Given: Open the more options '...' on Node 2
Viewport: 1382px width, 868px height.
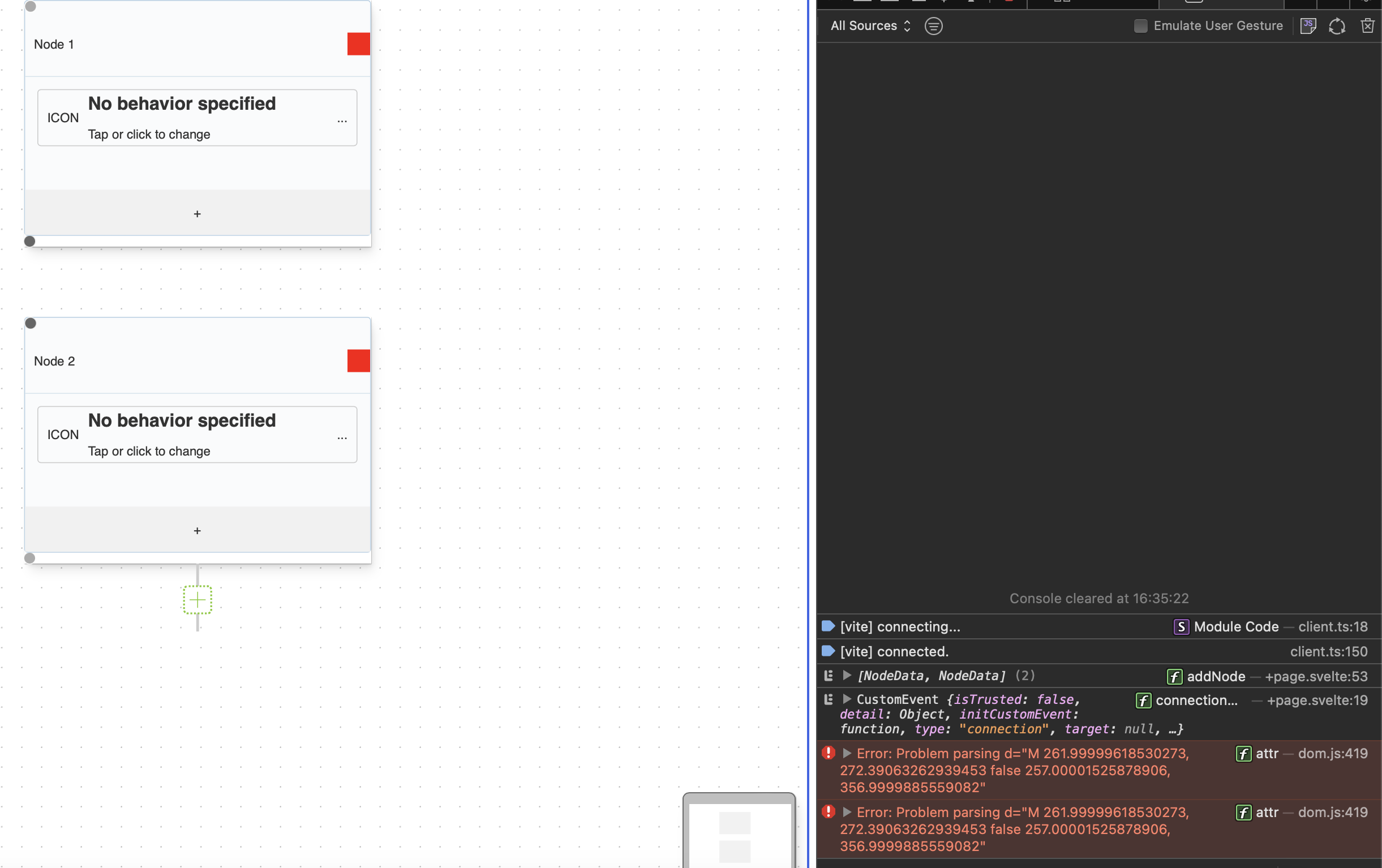Looking at the screenshot, I should 342,437.
